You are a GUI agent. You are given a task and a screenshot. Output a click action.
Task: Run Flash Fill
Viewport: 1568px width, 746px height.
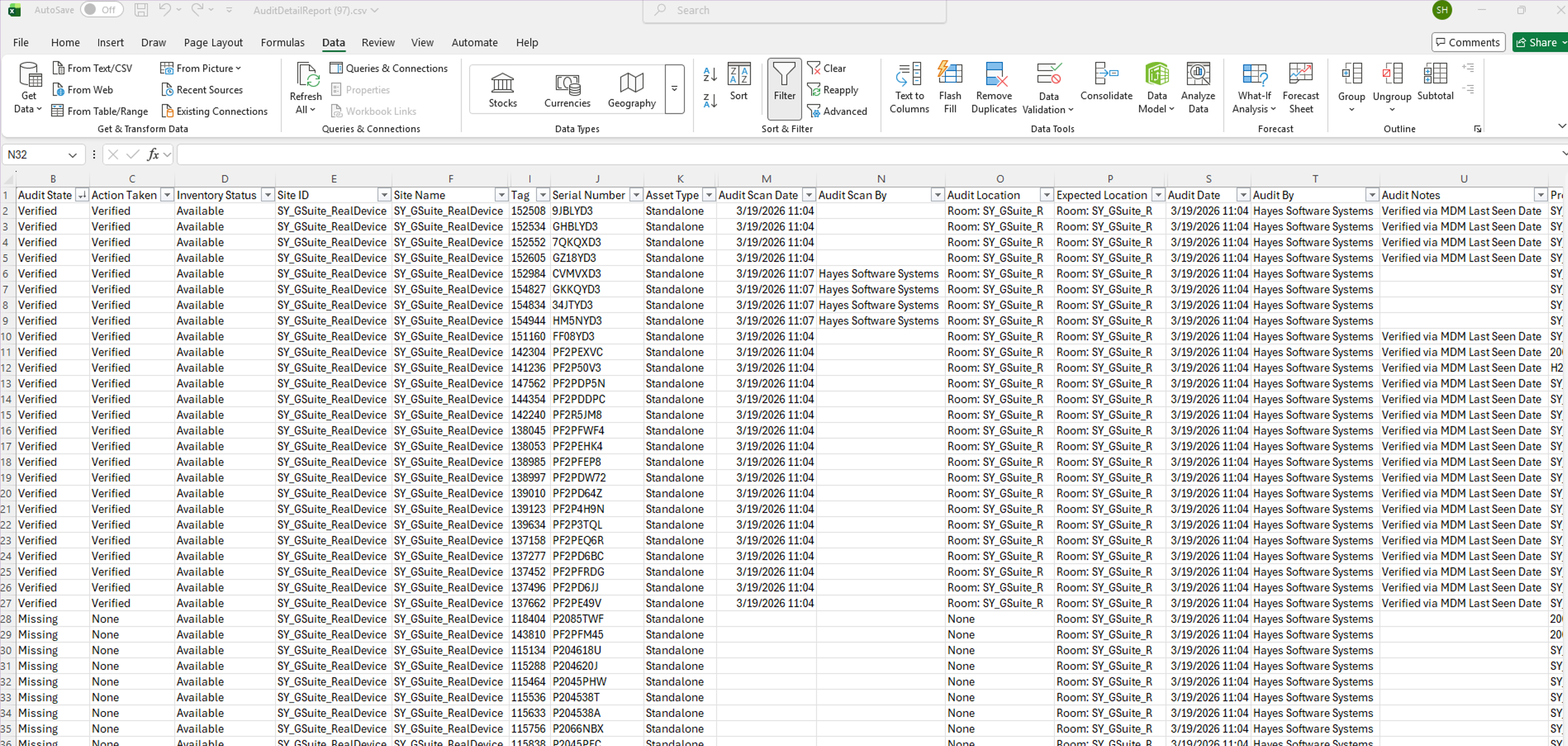pyautogui.click(x=950, y=89)
